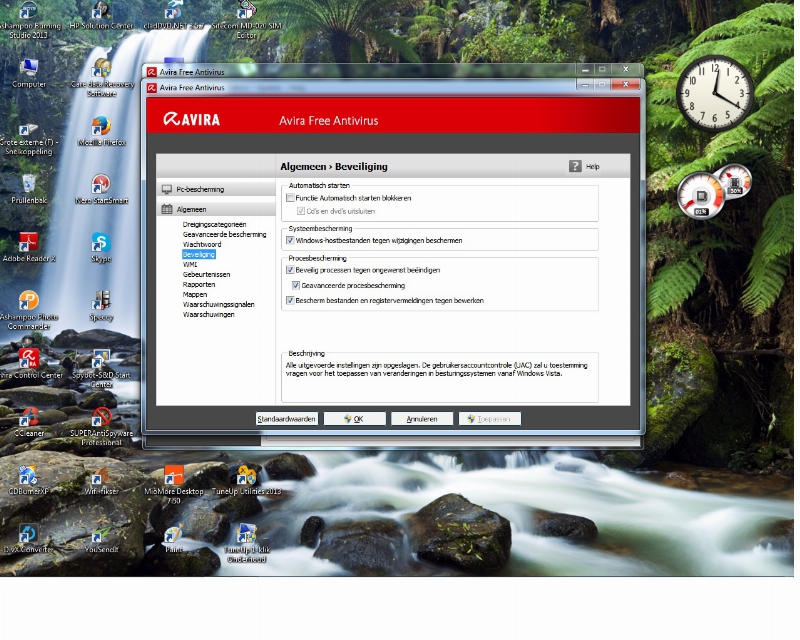Confirm settings with the OK button
800x640 pixels.
[x=355, y=419]
